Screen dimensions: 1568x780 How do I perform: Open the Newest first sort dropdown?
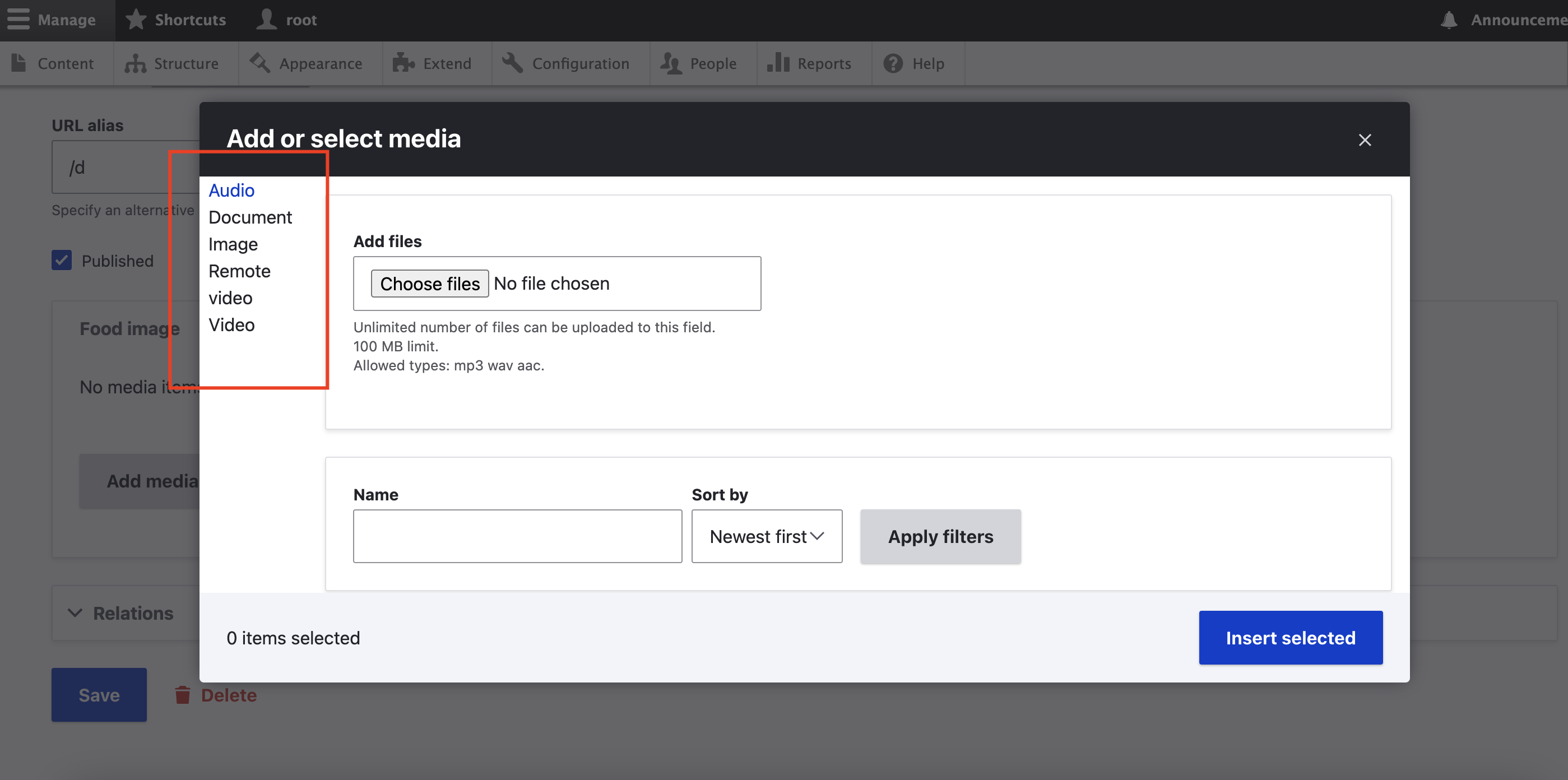(x=767, y=536)
